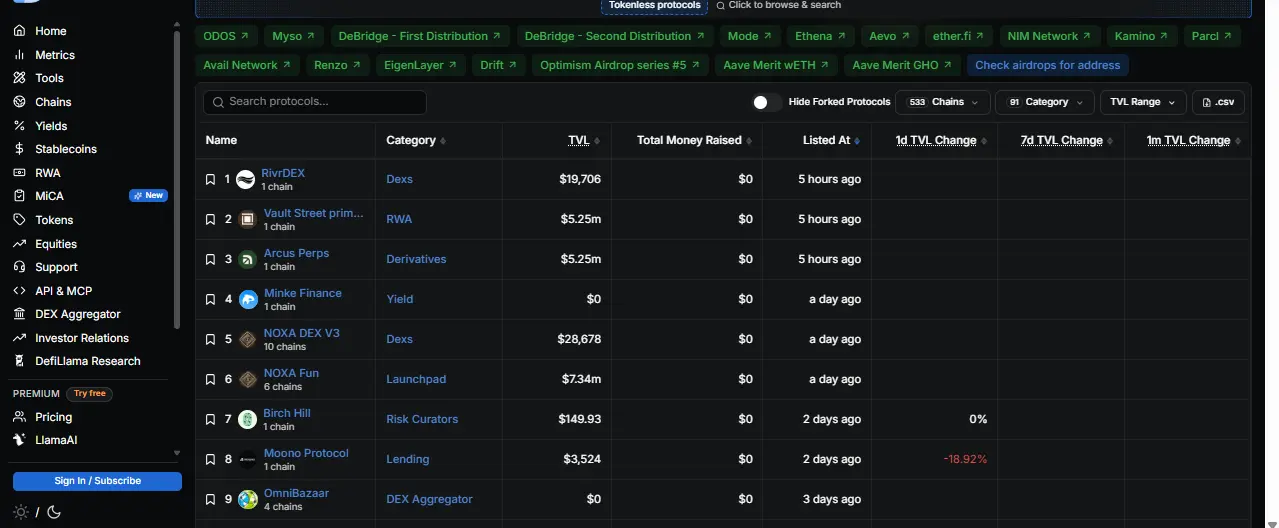Switch to light theme sun icon
1279x528 pixels.
point(20,512)
